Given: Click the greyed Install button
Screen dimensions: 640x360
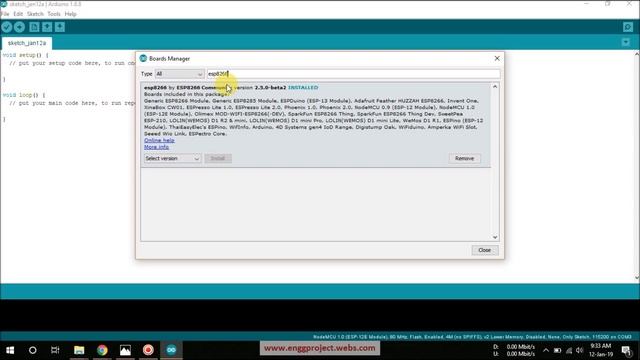Looking at the screenshot, I should point(218,158).
